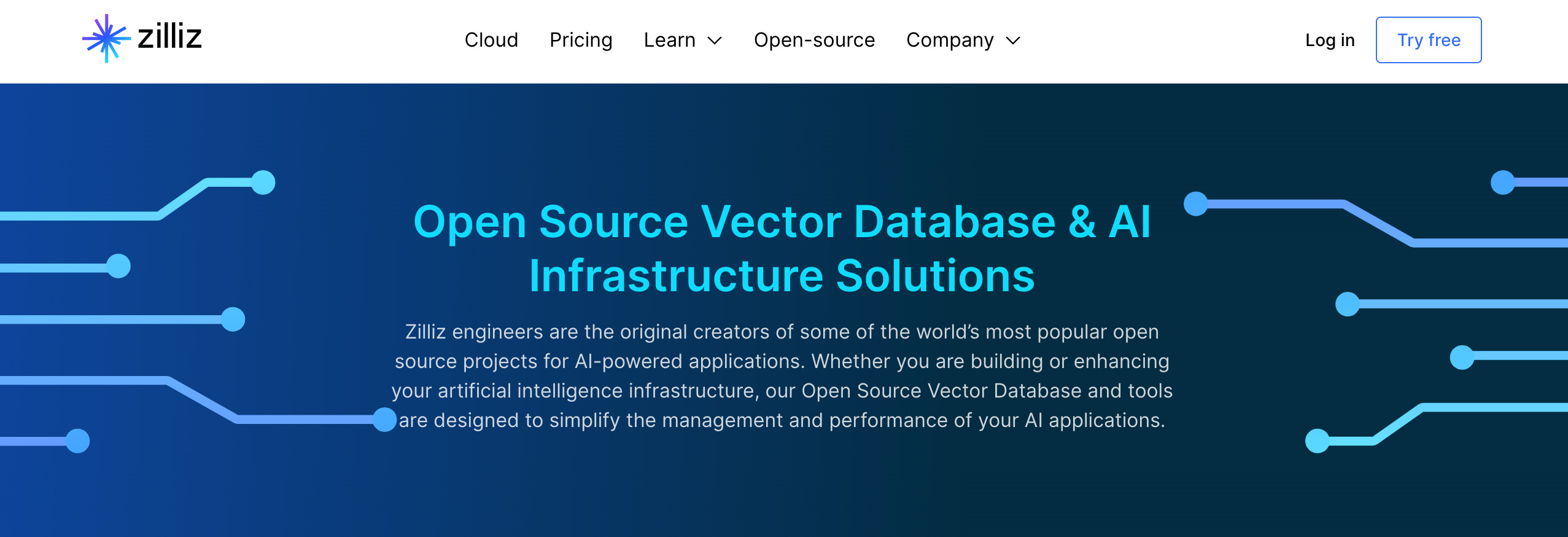Click the Try free button
Image resolution: width=1568 pixels, height=537 pixels.
tap(1429, 40)
